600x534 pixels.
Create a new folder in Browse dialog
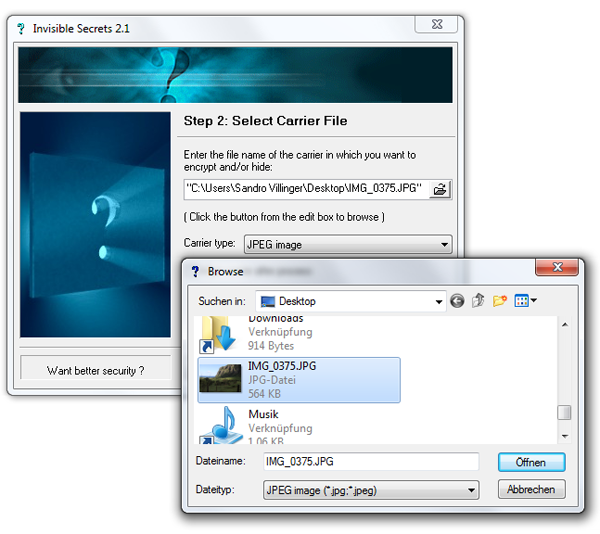pyautogui.click(x=499, y=301)
